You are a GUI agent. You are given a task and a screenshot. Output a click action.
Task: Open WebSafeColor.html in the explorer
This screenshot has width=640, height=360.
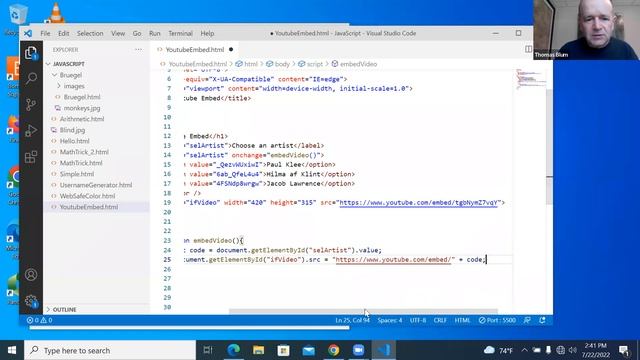tap(87, 196)
